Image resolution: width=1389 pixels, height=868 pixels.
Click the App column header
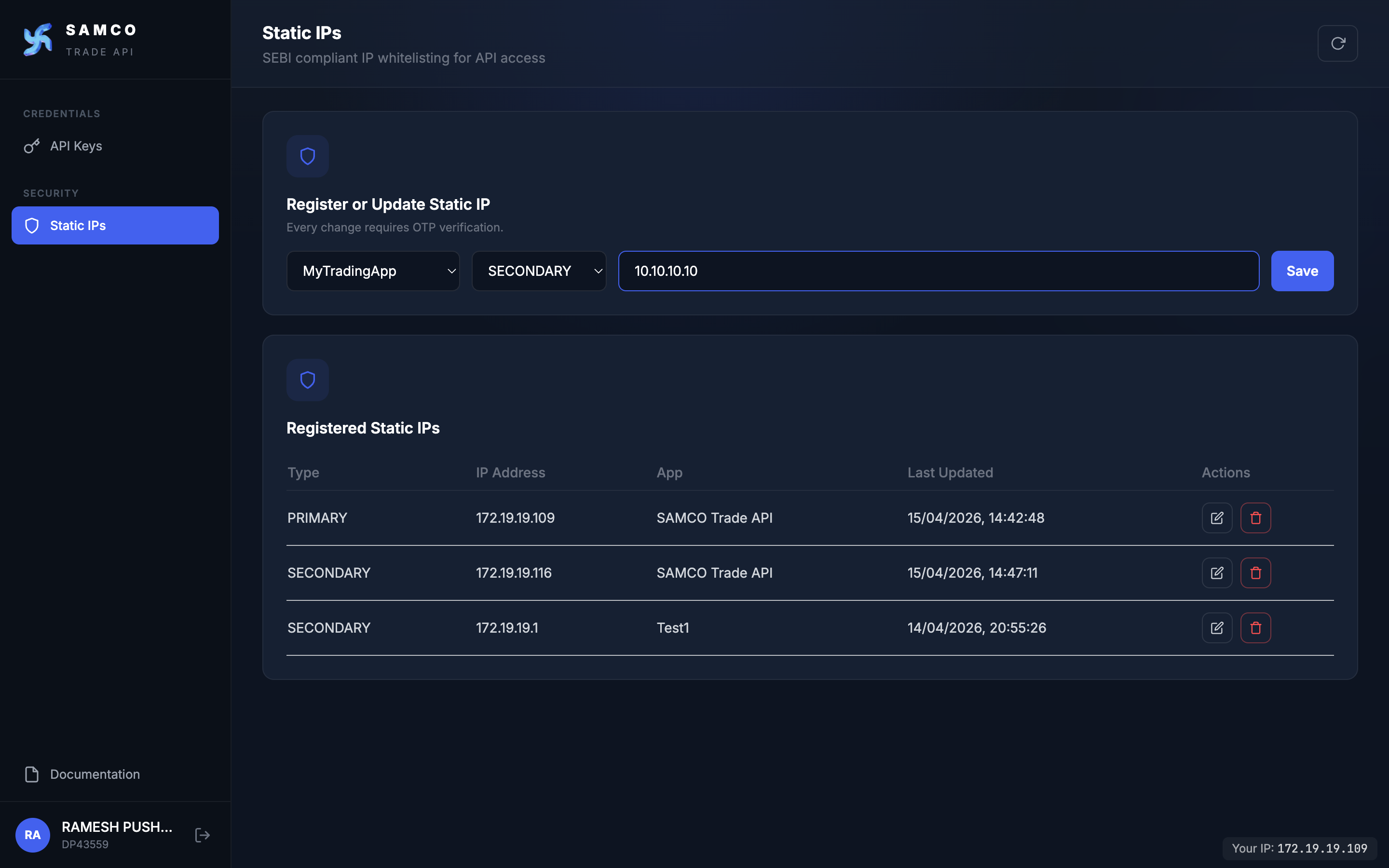(x=669, y=473)
